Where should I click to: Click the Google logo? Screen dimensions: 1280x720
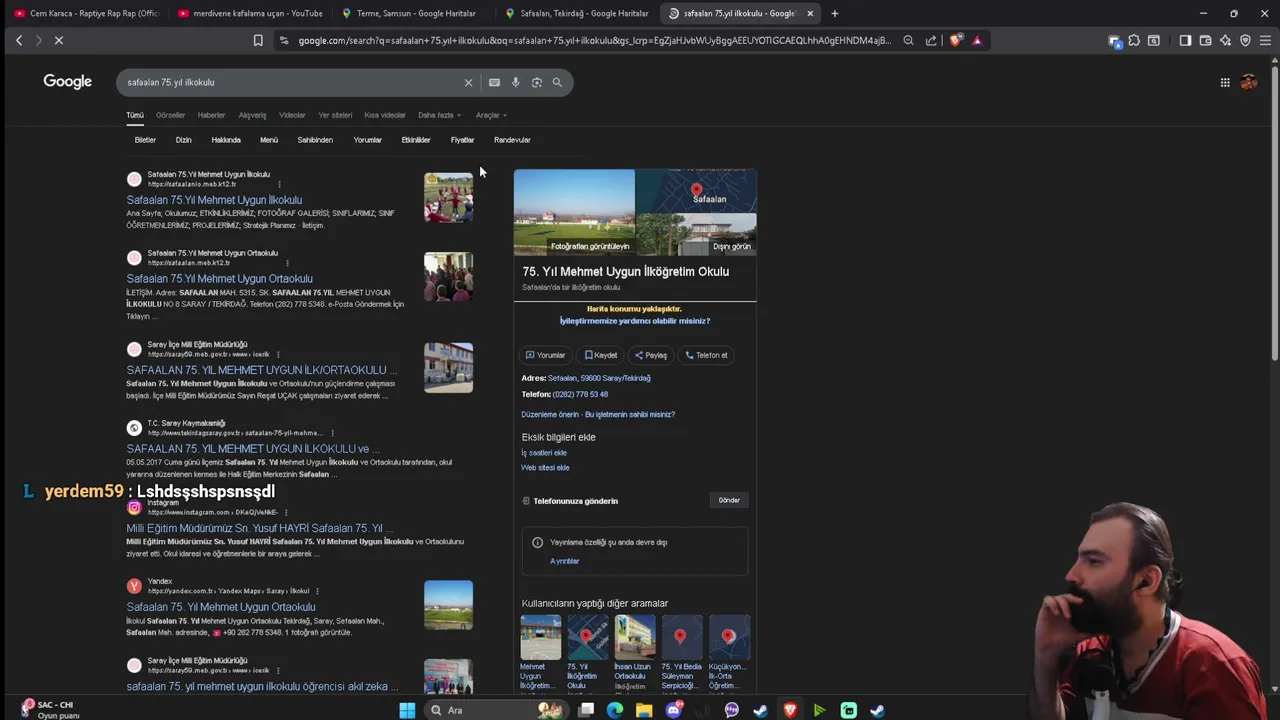click(67, 82)
